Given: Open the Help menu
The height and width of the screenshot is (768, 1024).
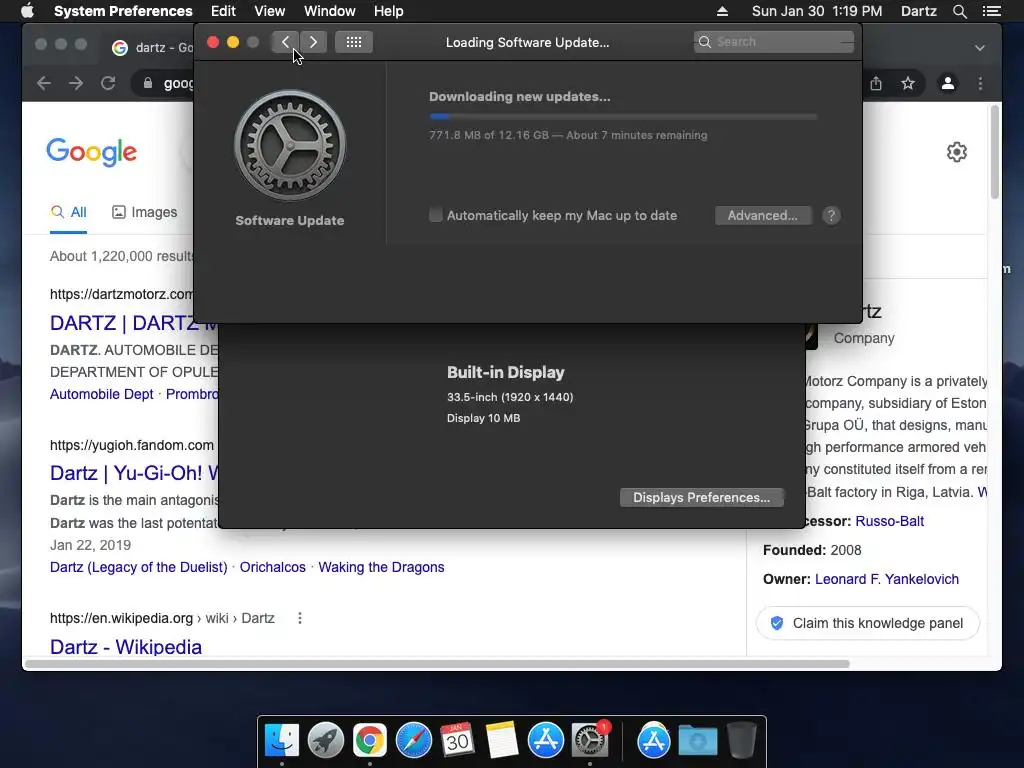Looking at the screenshot, I should 389,11.
